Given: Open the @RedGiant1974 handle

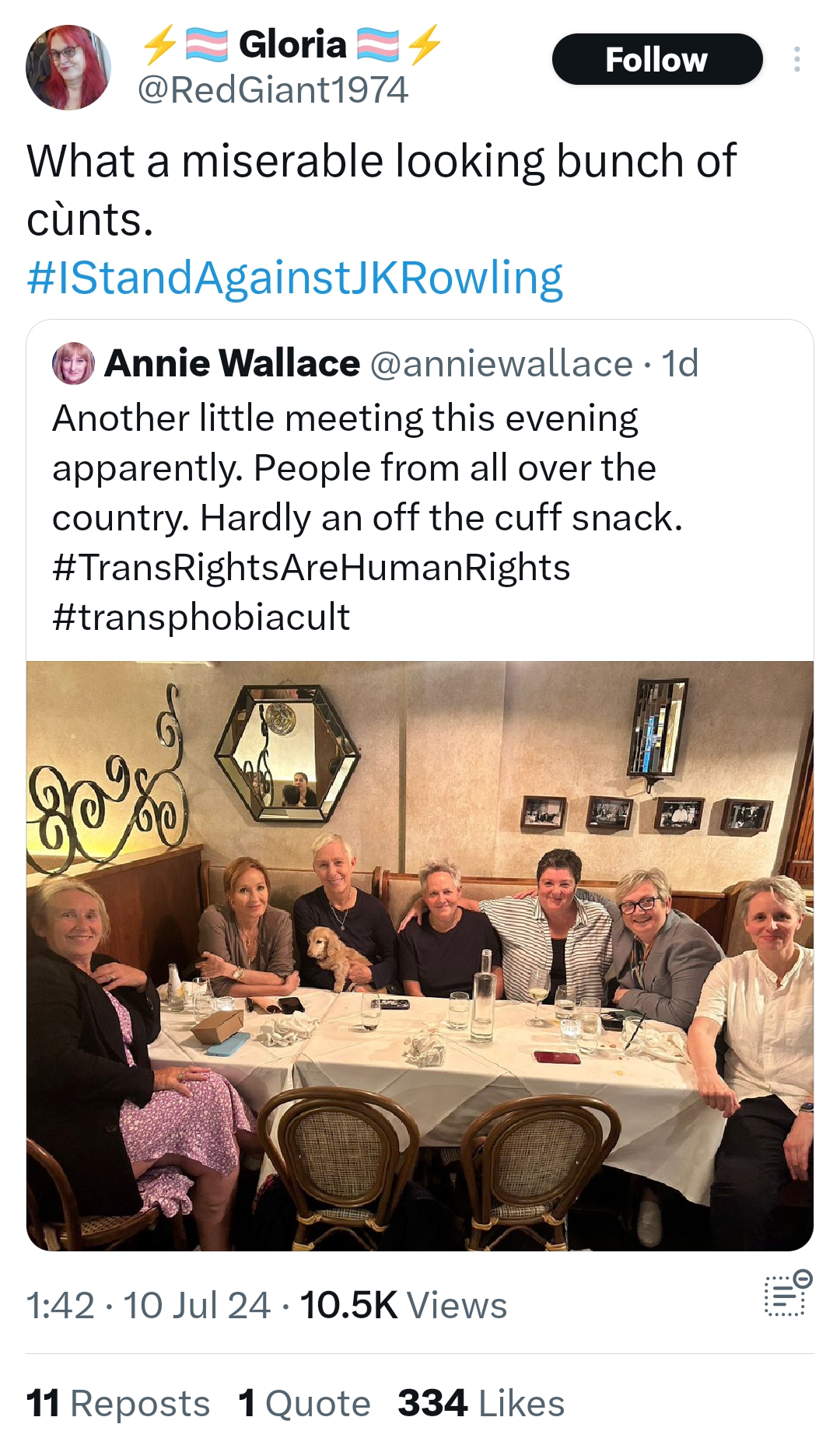Looking at the screenshot, I should [x=273, y=89].
